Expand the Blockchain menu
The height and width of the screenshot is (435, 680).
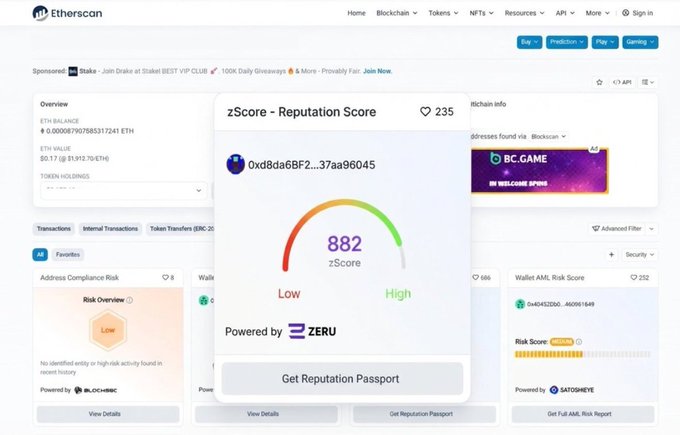[x=396, y=13]
